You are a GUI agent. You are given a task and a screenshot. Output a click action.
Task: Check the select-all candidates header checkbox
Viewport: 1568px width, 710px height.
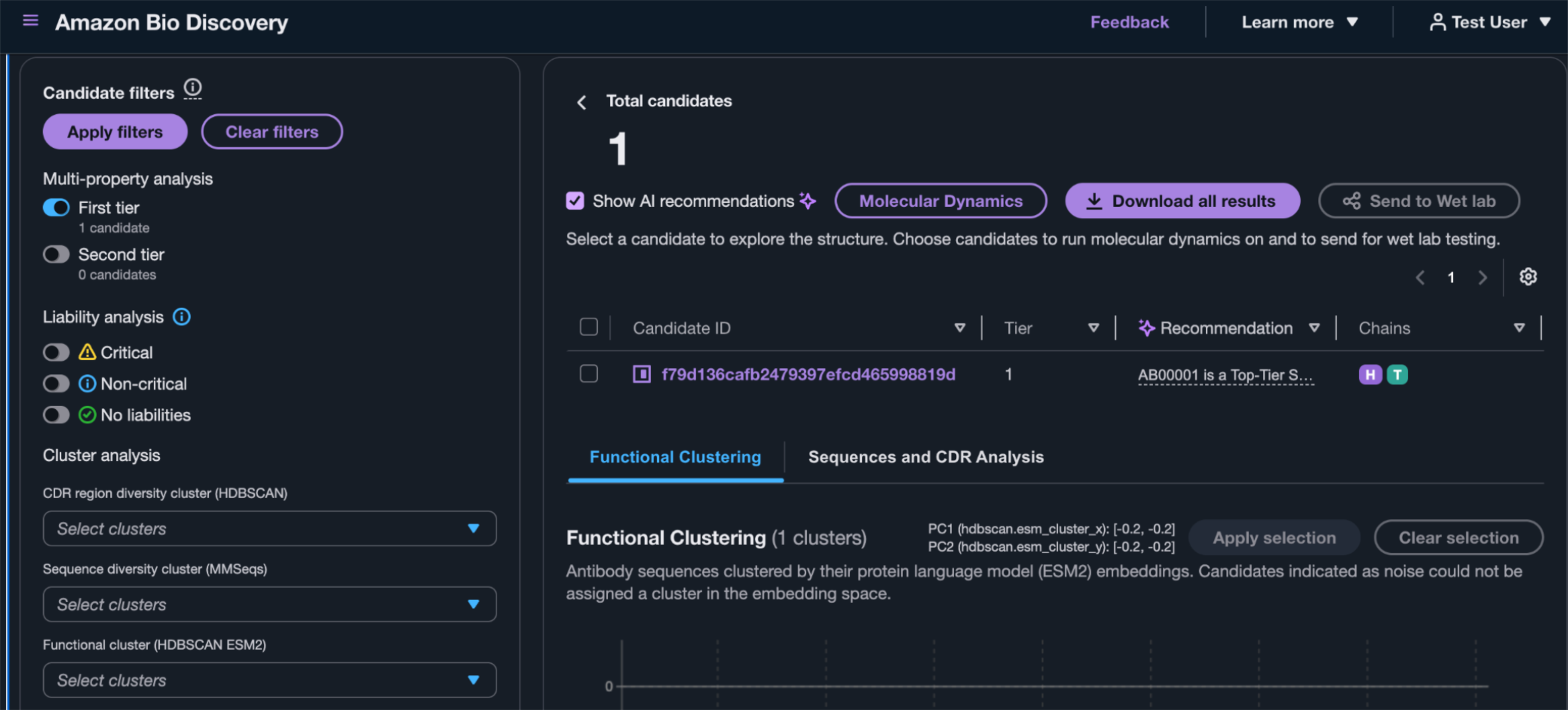(x=589, y=327)
